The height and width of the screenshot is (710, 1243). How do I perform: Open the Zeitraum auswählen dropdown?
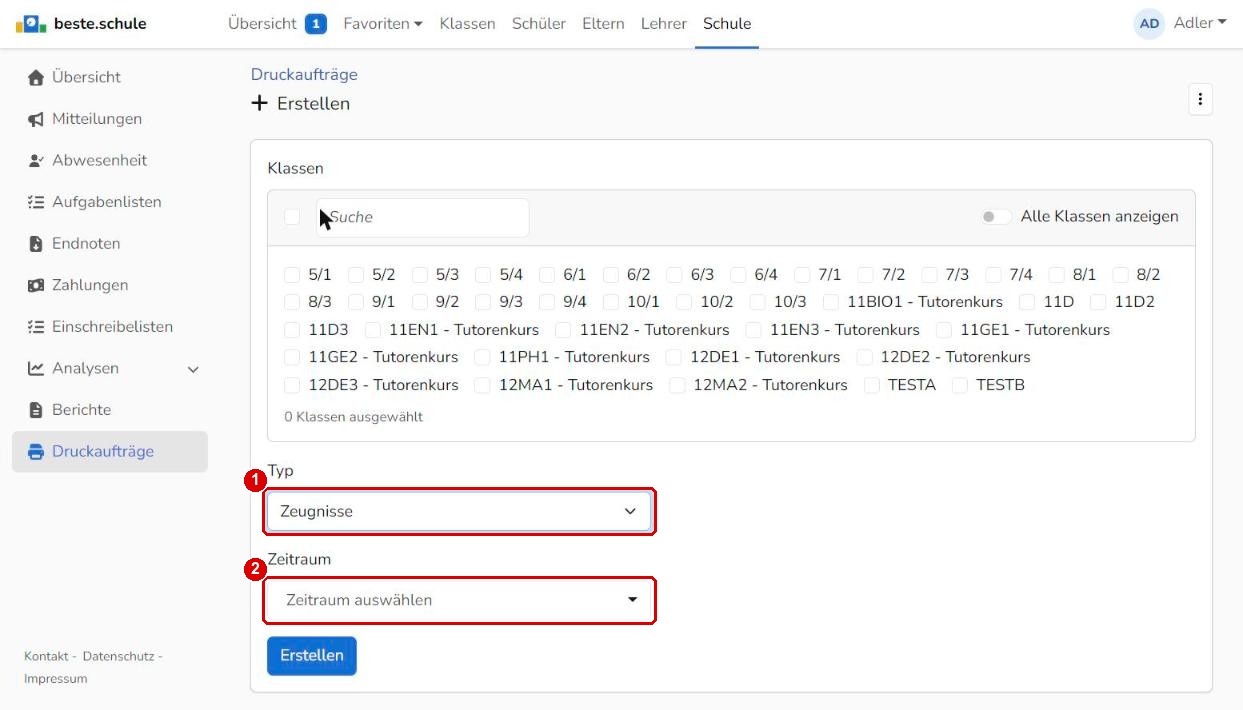[459, 600]
